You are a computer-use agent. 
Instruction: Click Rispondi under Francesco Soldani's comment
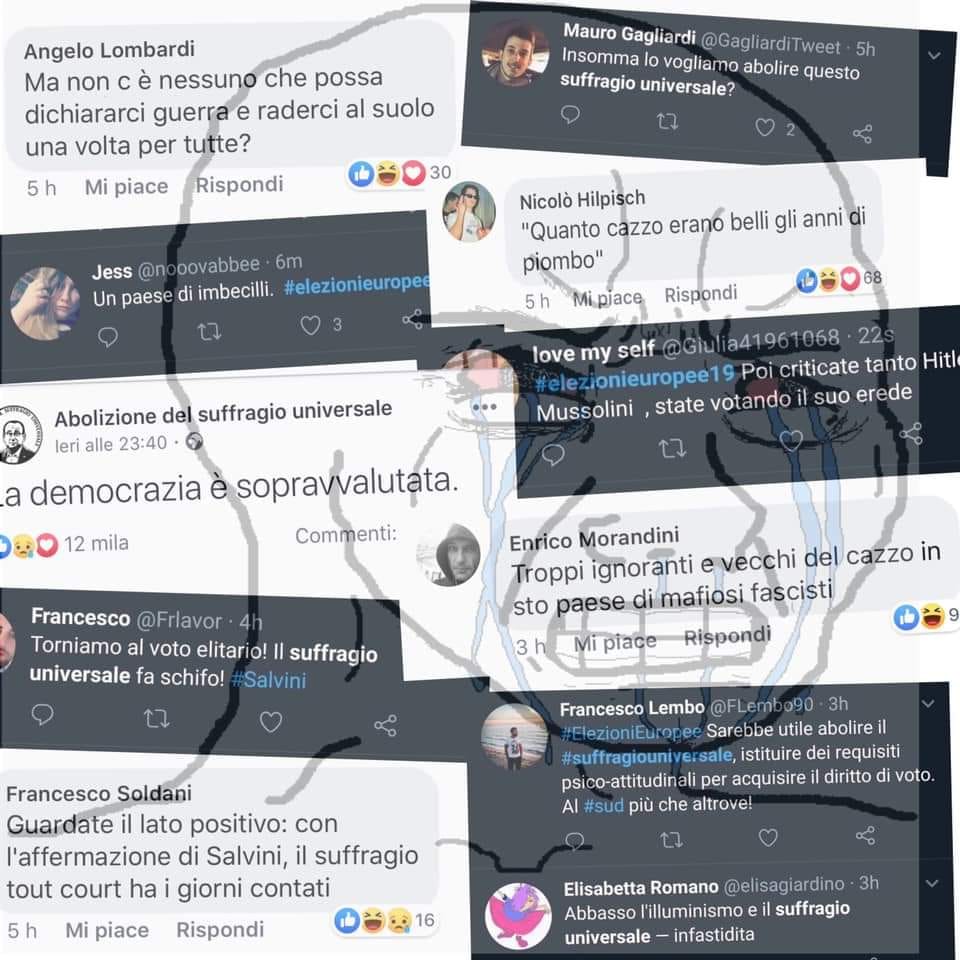click(x=220, y=929)
